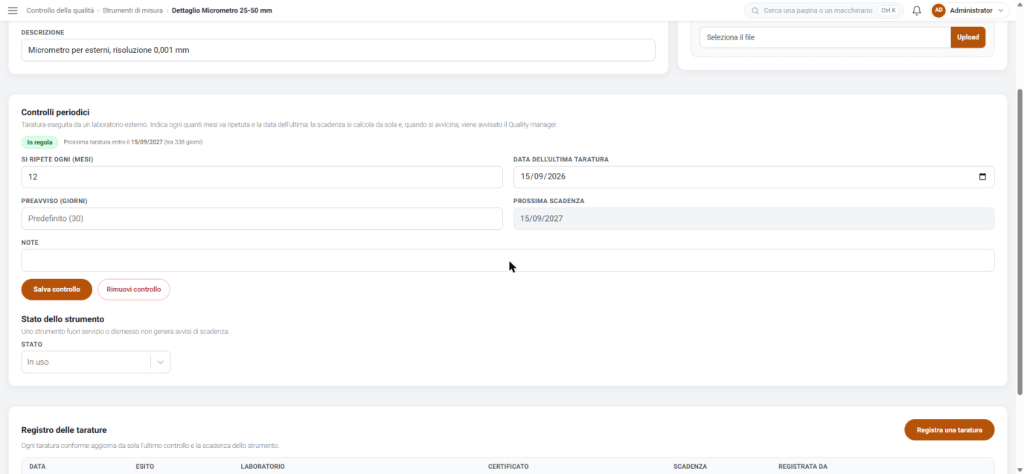Screen dimensions: 1024x474
Task: Click the Registro delle tarature heading
Action: point(64,430)
